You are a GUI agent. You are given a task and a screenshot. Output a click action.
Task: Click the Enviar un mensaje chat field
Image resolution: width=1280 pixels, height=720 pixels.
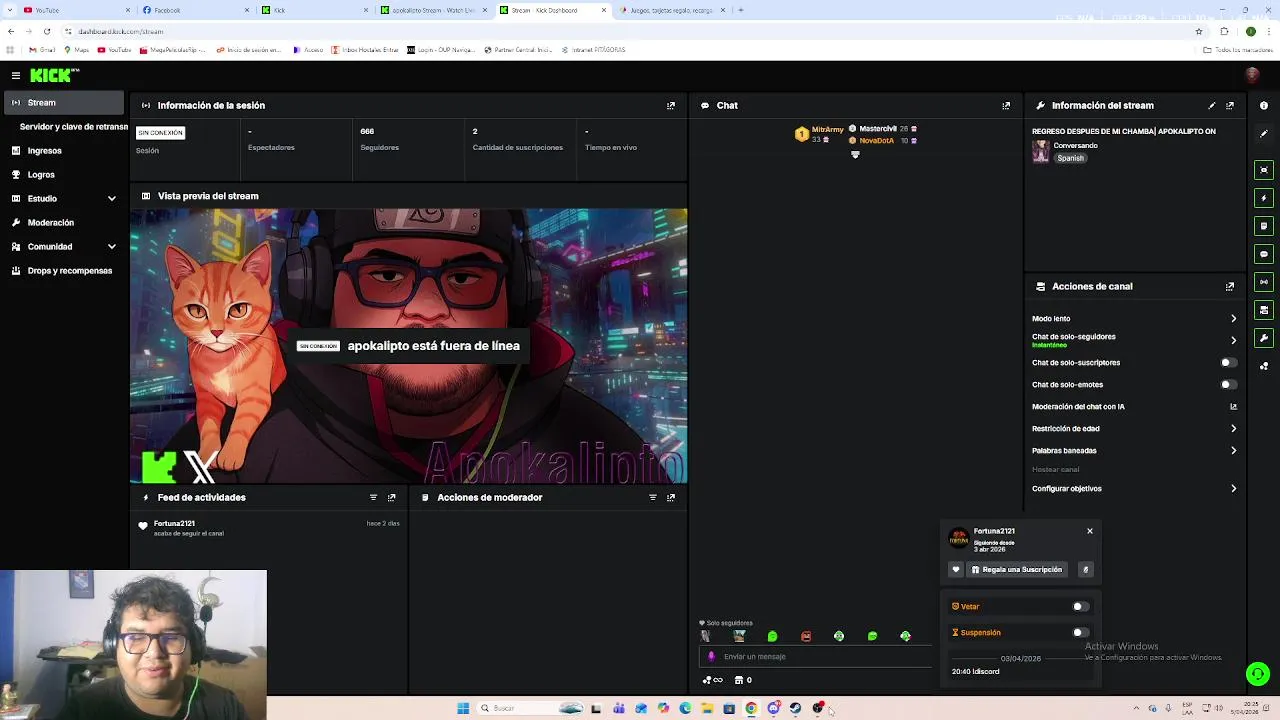pos(815,657)
